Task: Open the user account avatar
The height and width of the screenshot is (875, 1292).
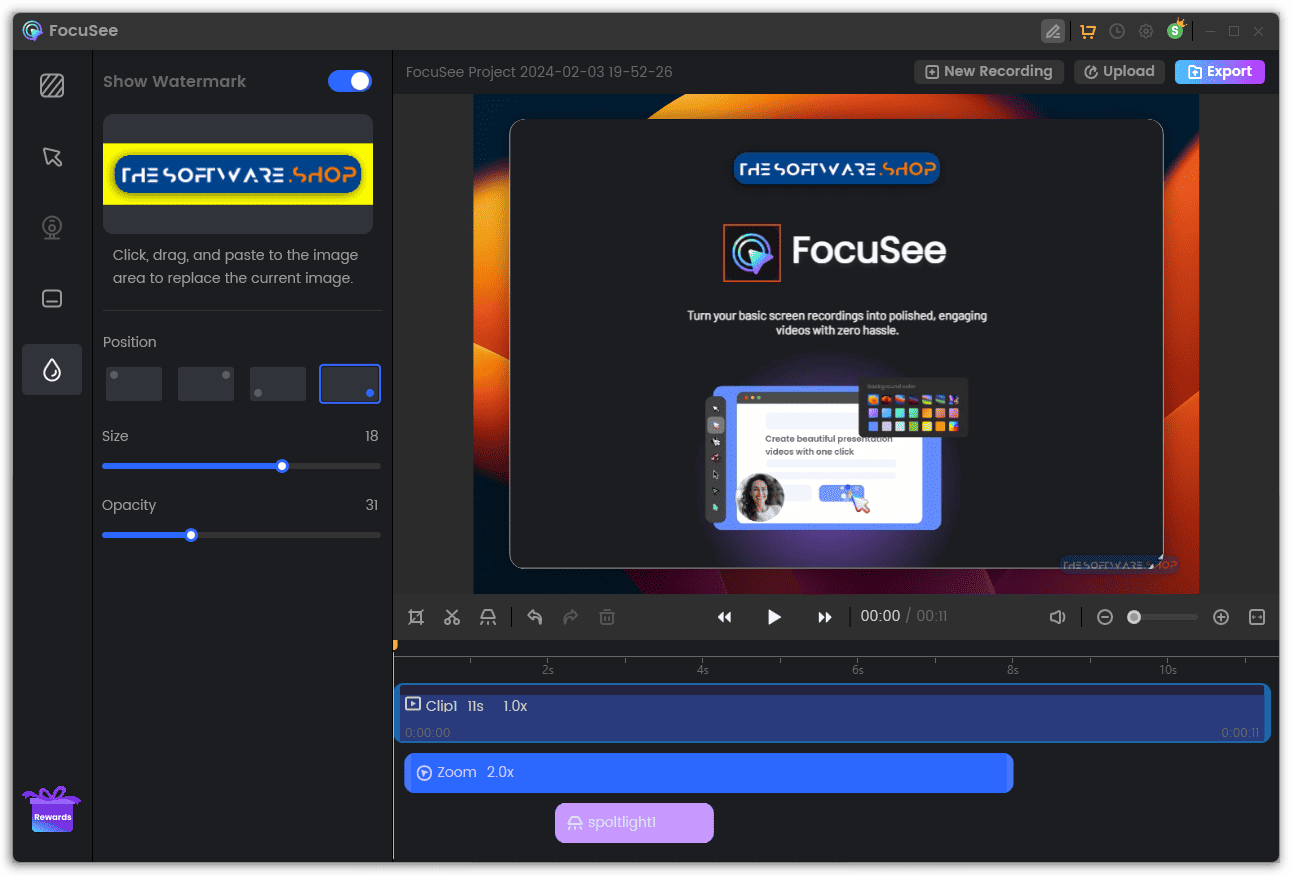Action: pos(1176,31)
